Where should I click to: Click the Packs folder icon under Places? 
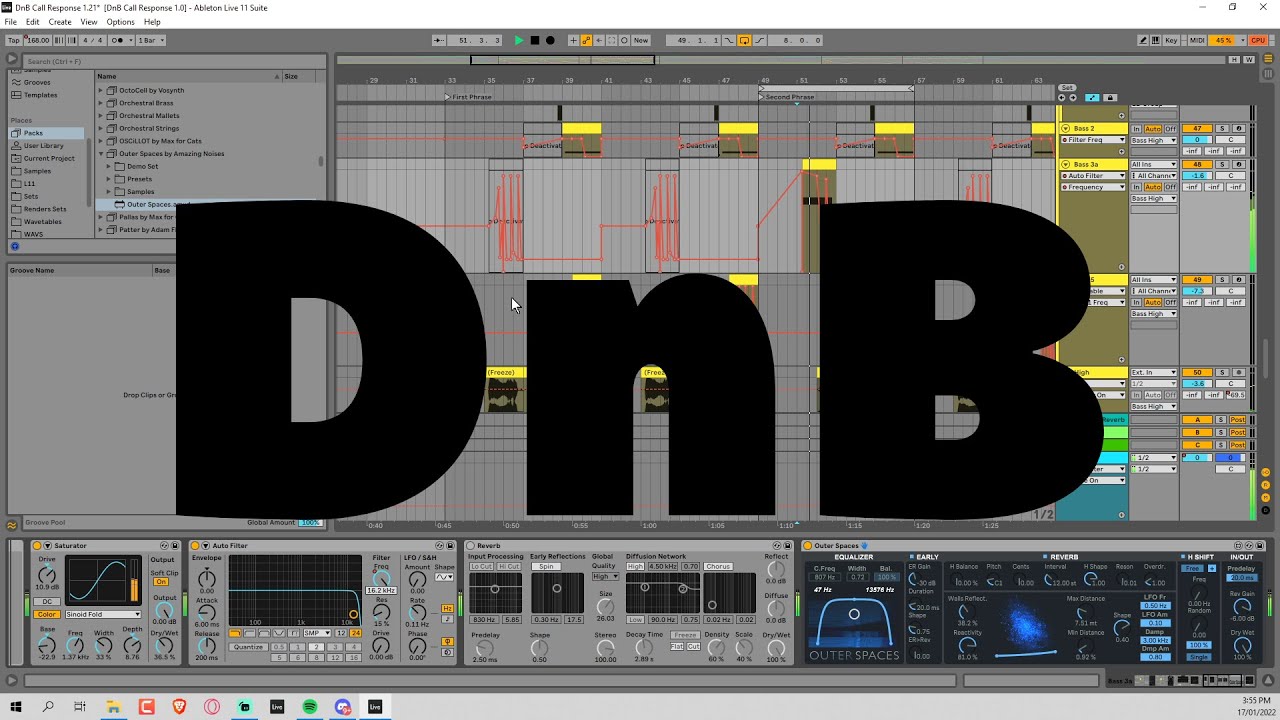click(x=15, y=133)
